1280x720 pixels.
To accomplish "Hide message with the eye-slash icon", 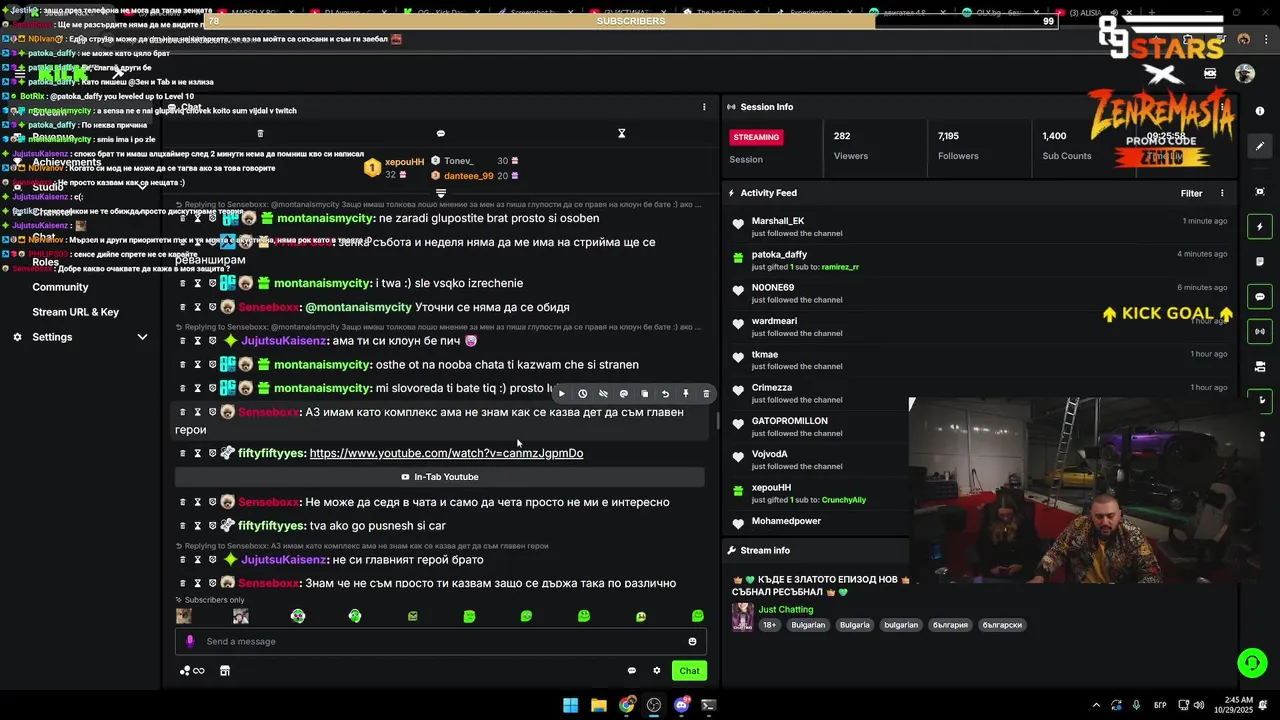I will (603, 394).
